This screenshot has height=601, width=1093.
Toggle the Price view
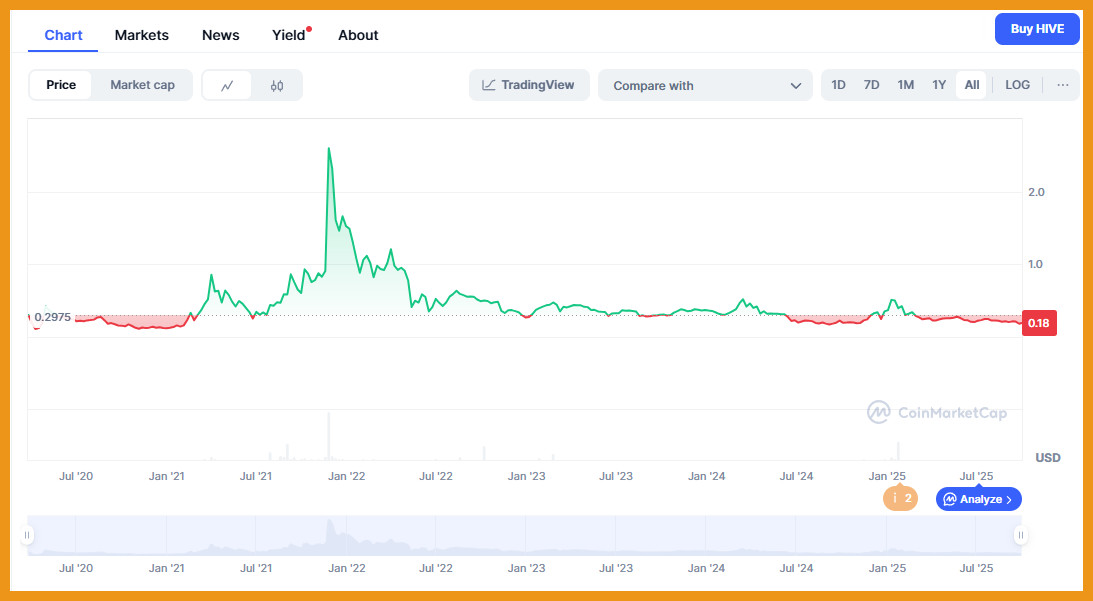pos(61,85)
